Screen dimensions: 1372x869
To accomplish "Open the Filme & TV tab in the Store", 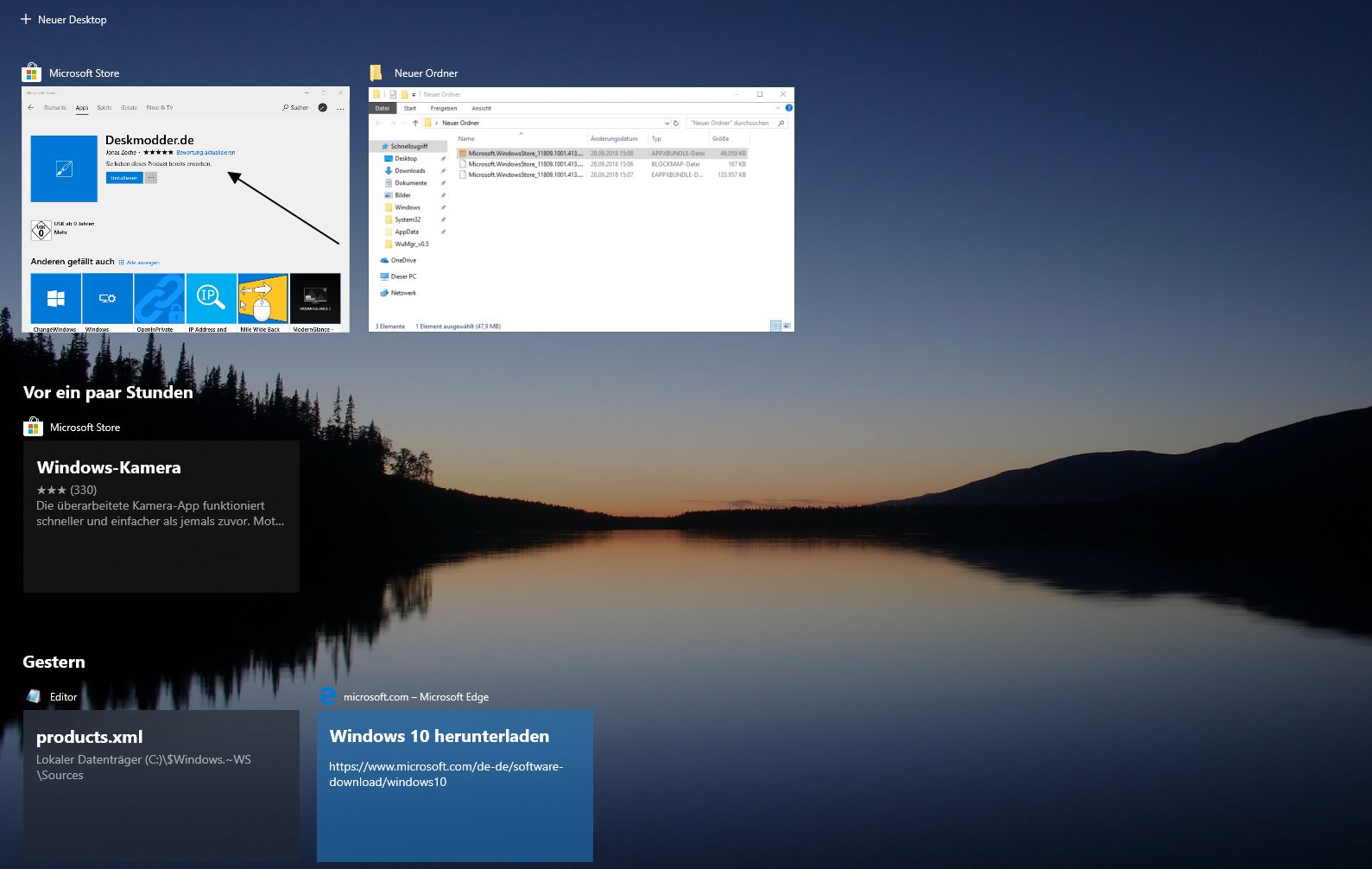I will pyautogui.click(x=160, y=108).
